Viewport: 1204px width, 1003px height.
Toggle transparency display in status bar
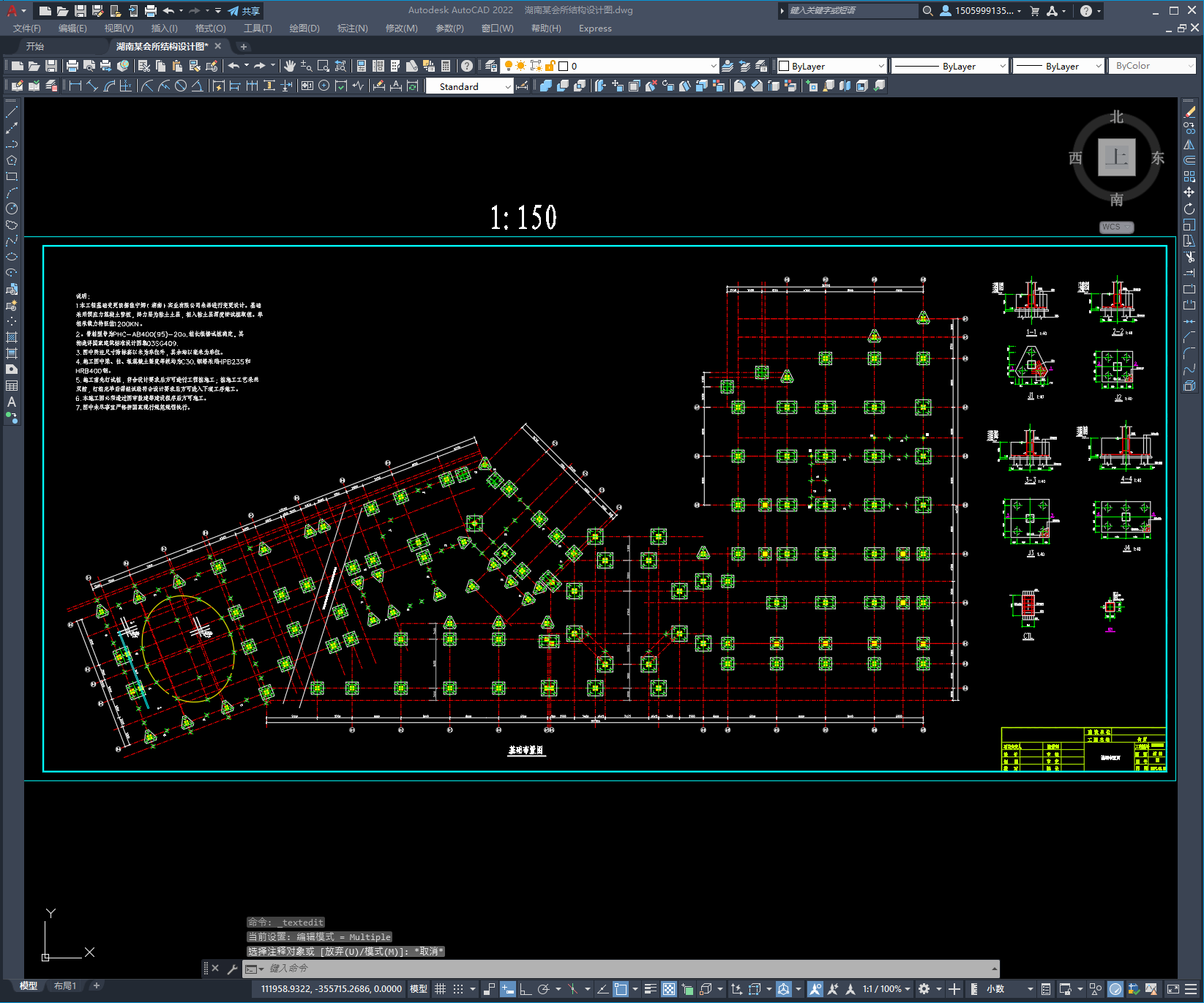(669, 989)
